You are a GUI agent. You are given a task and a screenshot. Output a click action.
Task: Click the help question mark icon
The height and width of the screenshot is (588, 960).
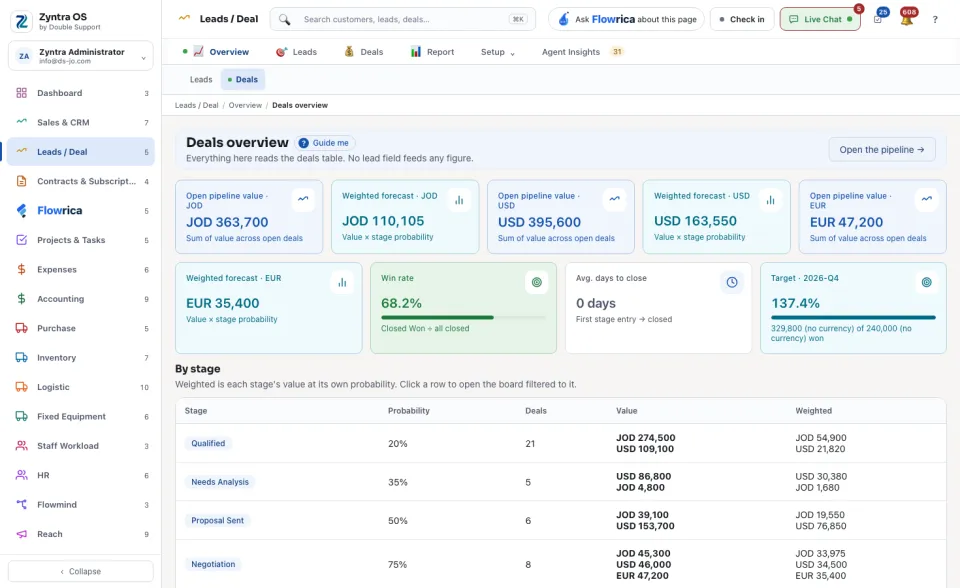coord(935,20)
